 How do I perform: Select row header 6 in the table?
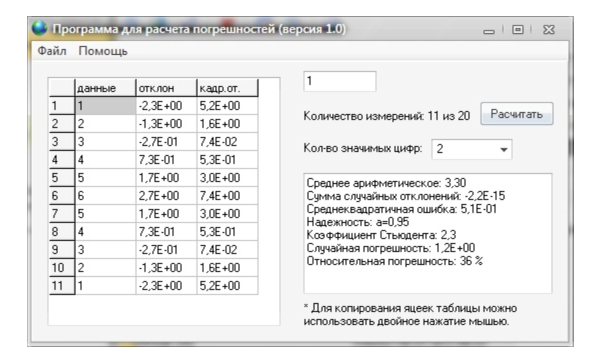62,195
